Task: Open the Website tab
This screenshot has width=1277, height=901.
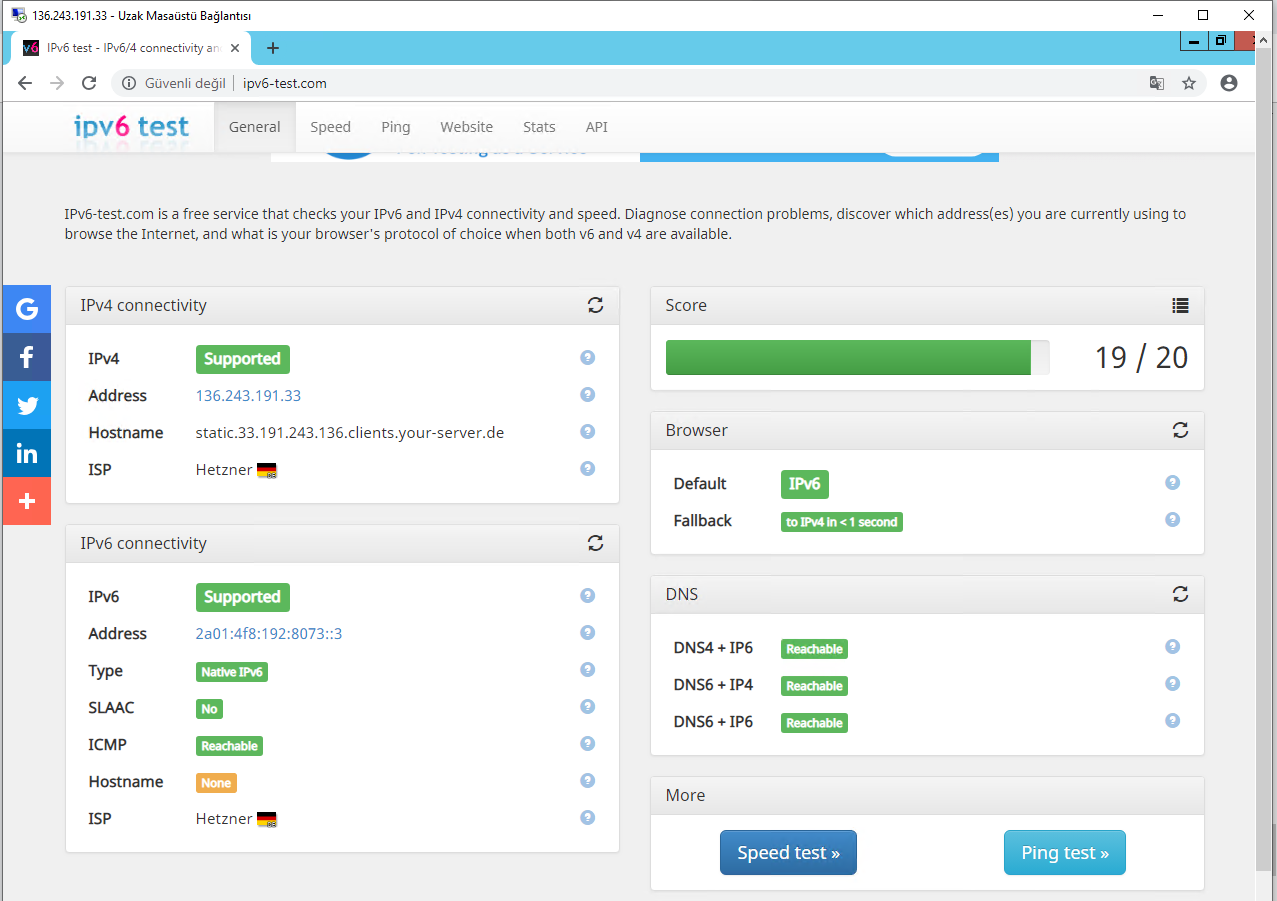Action: coord(467,127)
